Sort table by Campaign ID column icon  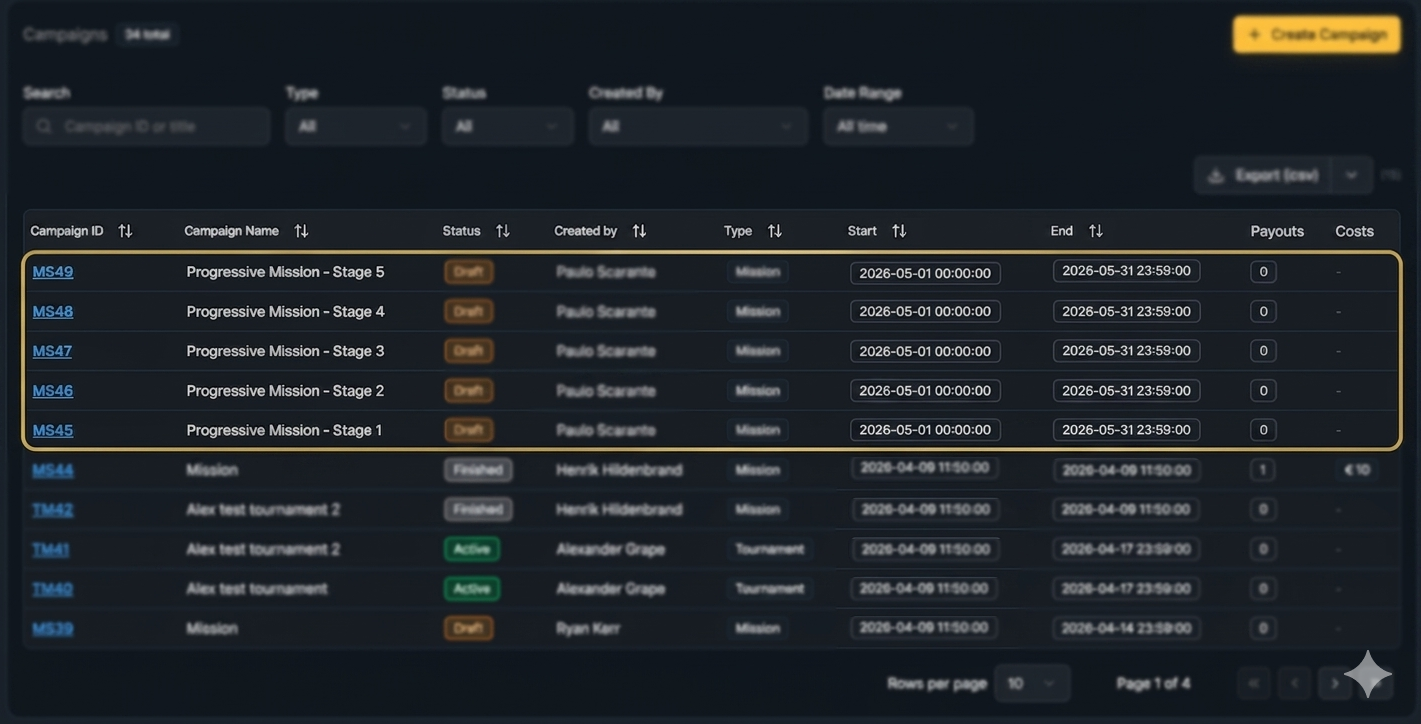(125, 231)
